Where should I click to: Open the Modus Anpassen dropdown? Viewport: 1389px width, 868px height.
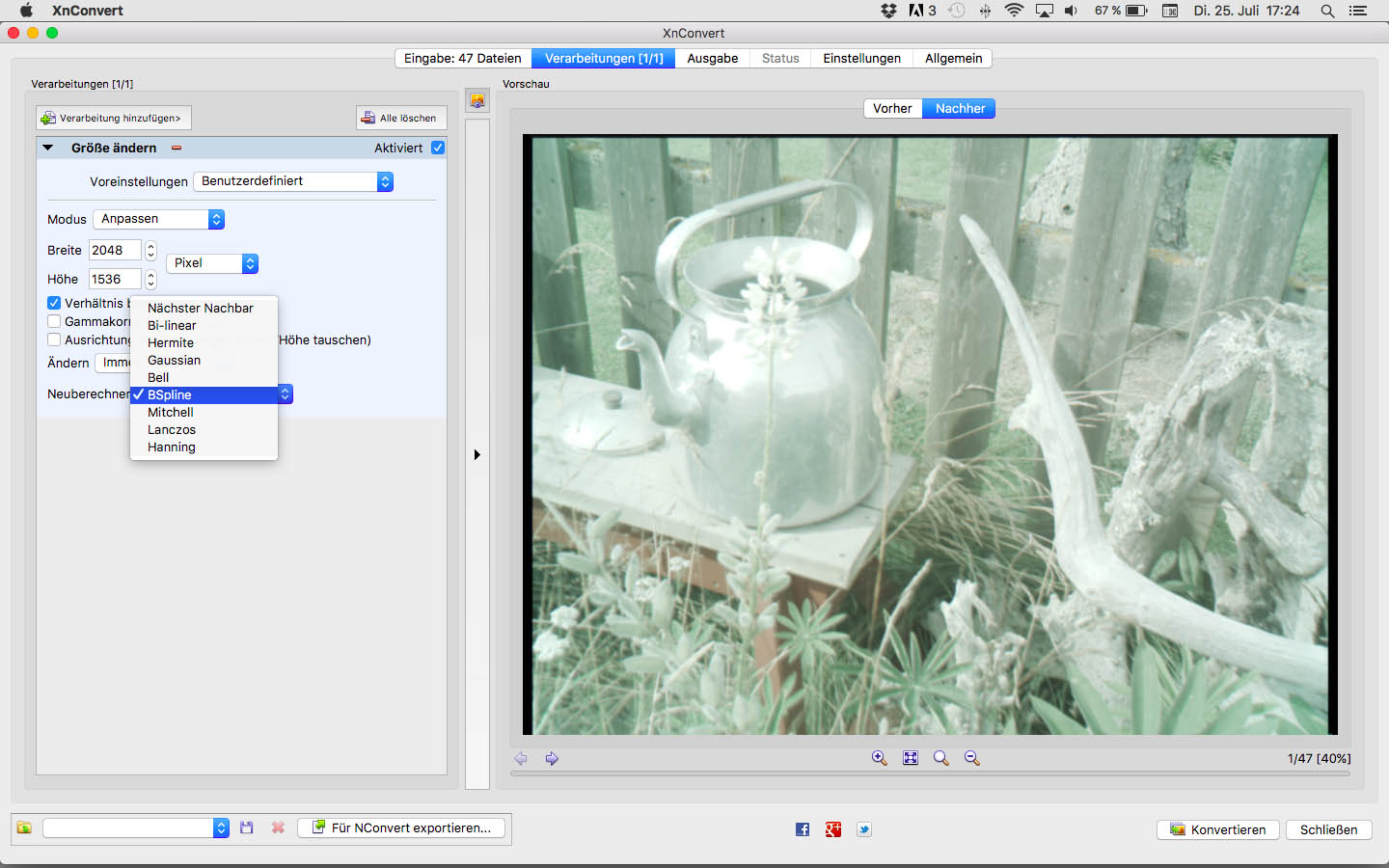(159, 219)
